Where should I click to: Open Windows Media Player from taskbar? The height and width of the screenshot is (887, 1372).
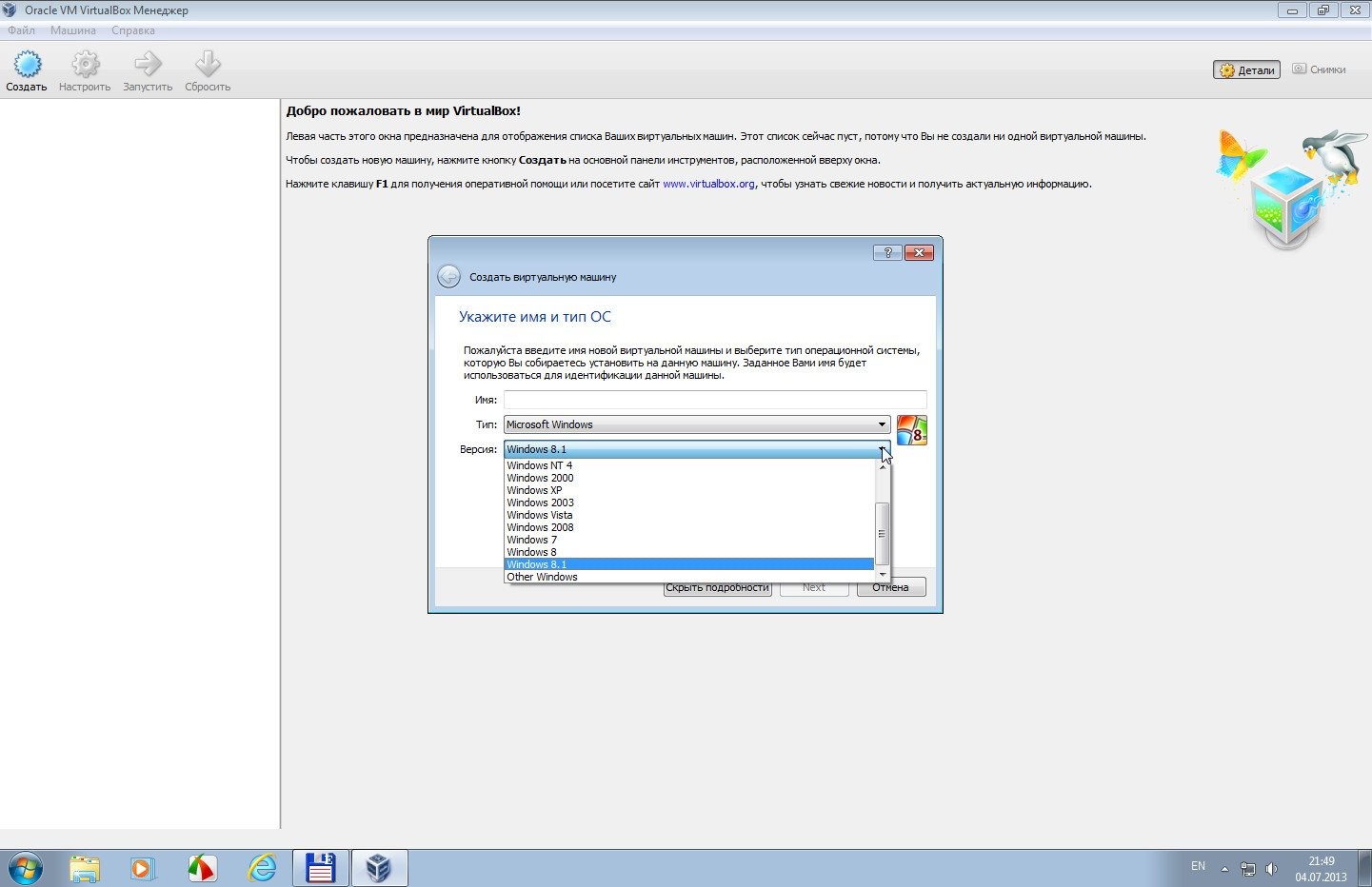pyautogui.click(x=143, y=868)
